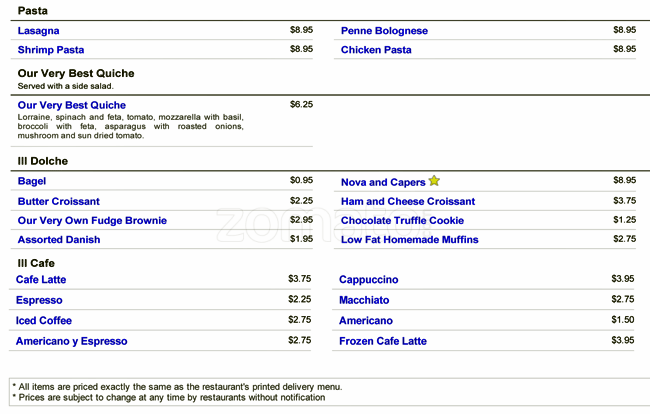
Task: Select the Bagel item
Action: coord(32,181)
